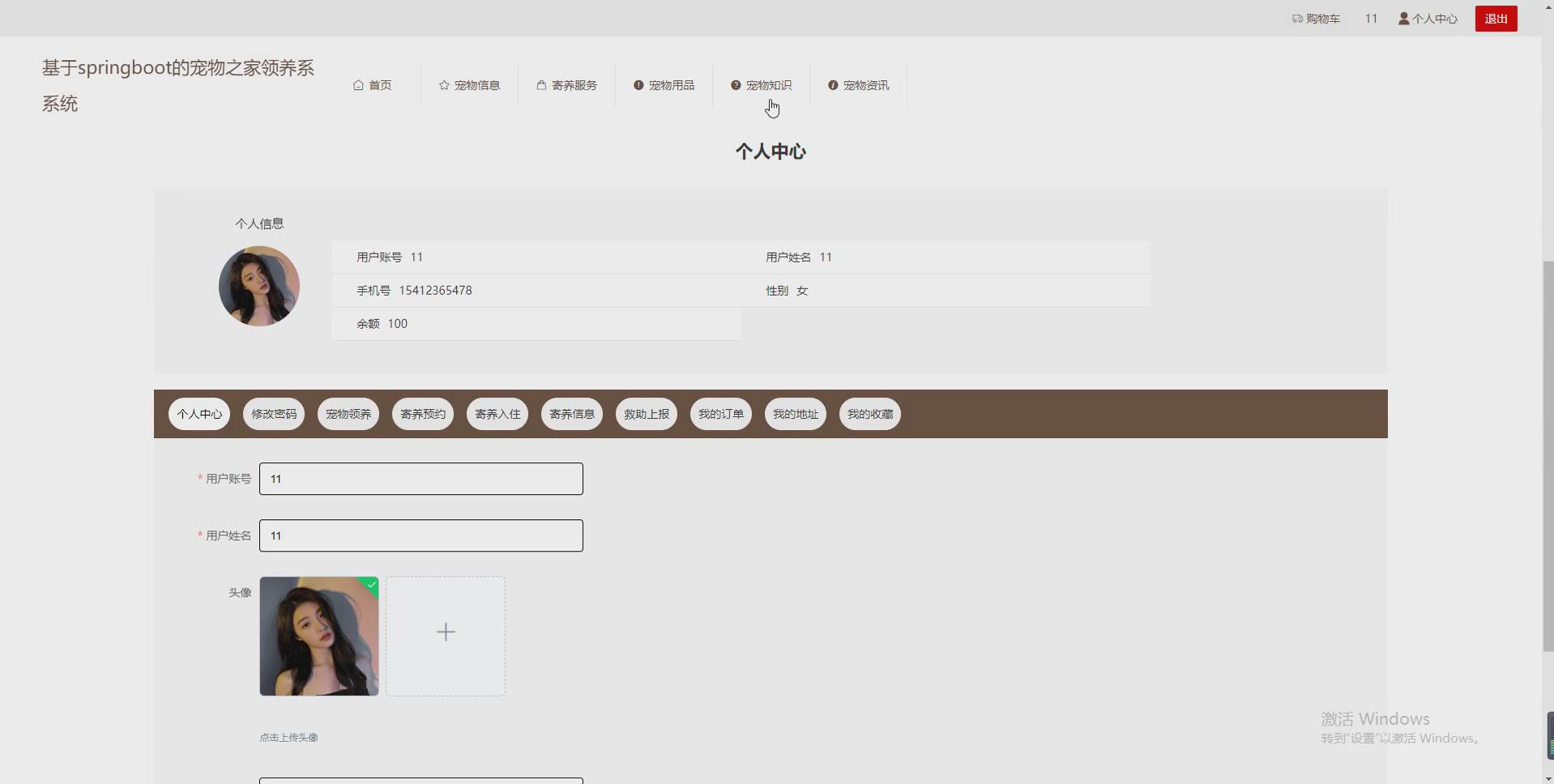Click the bag icon for 寄养服务
This screenshot has width=1554, height=784.
[x=541, y=85]
